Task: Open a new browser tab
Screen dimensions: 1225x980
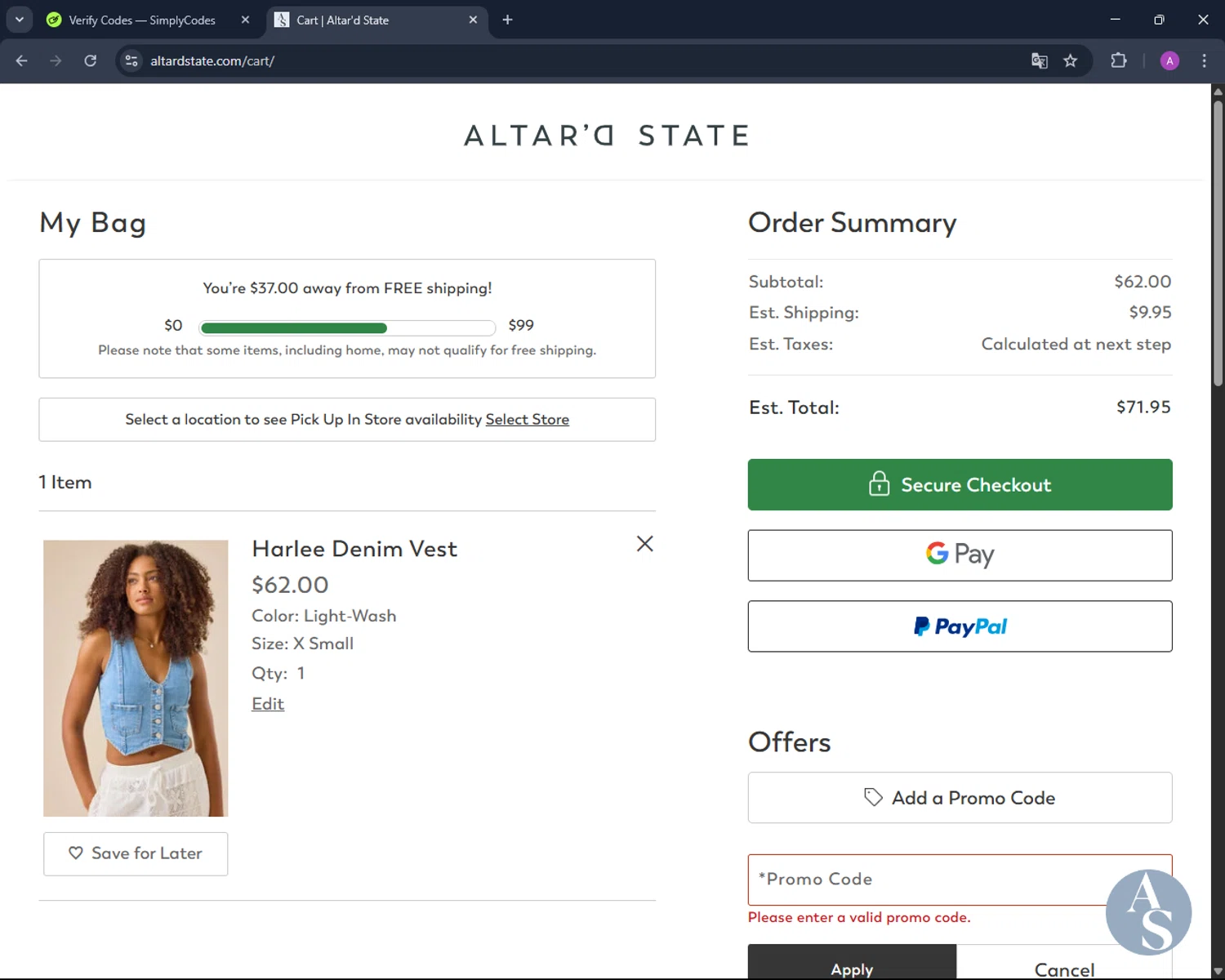Action: 507,20
